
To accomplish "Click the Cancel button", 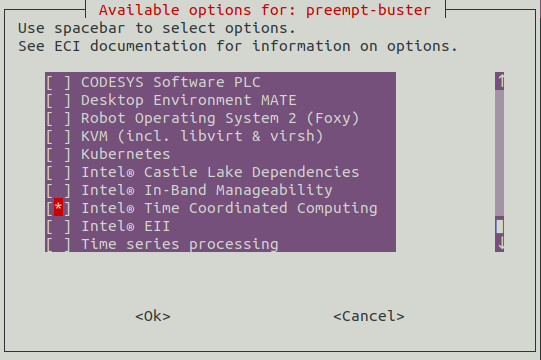I will pyautogui.click(x=369, y=316).
